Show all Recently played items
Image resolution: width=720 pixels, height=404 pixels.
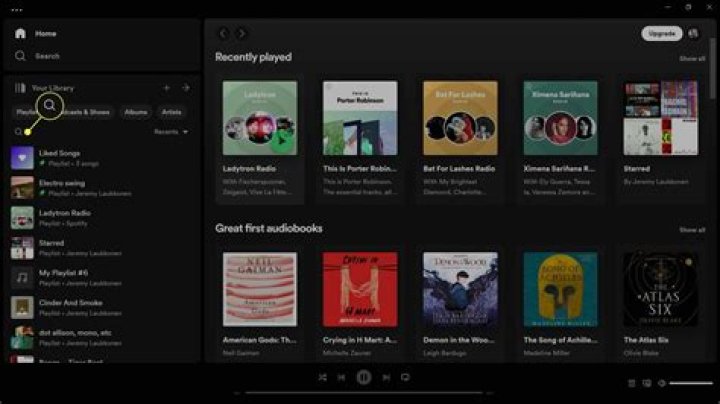(x=692, y=59)
